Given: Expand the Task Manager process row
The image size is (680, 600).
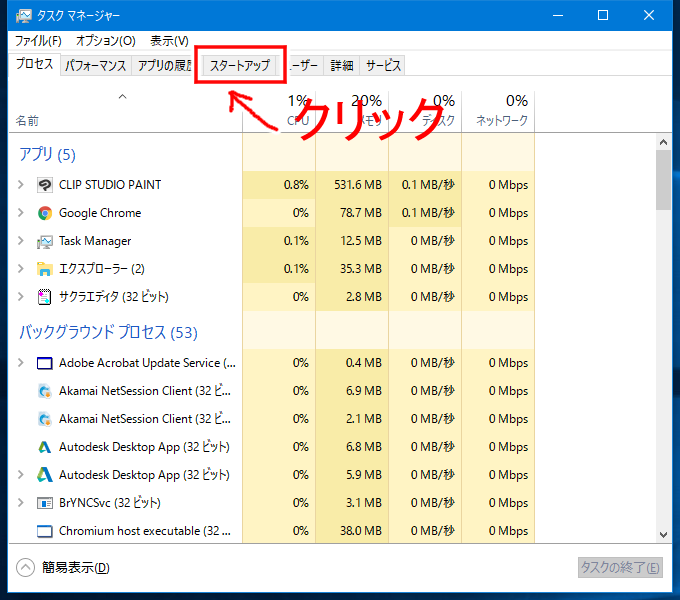Looking at the screenshot, I should click(20, 241).
